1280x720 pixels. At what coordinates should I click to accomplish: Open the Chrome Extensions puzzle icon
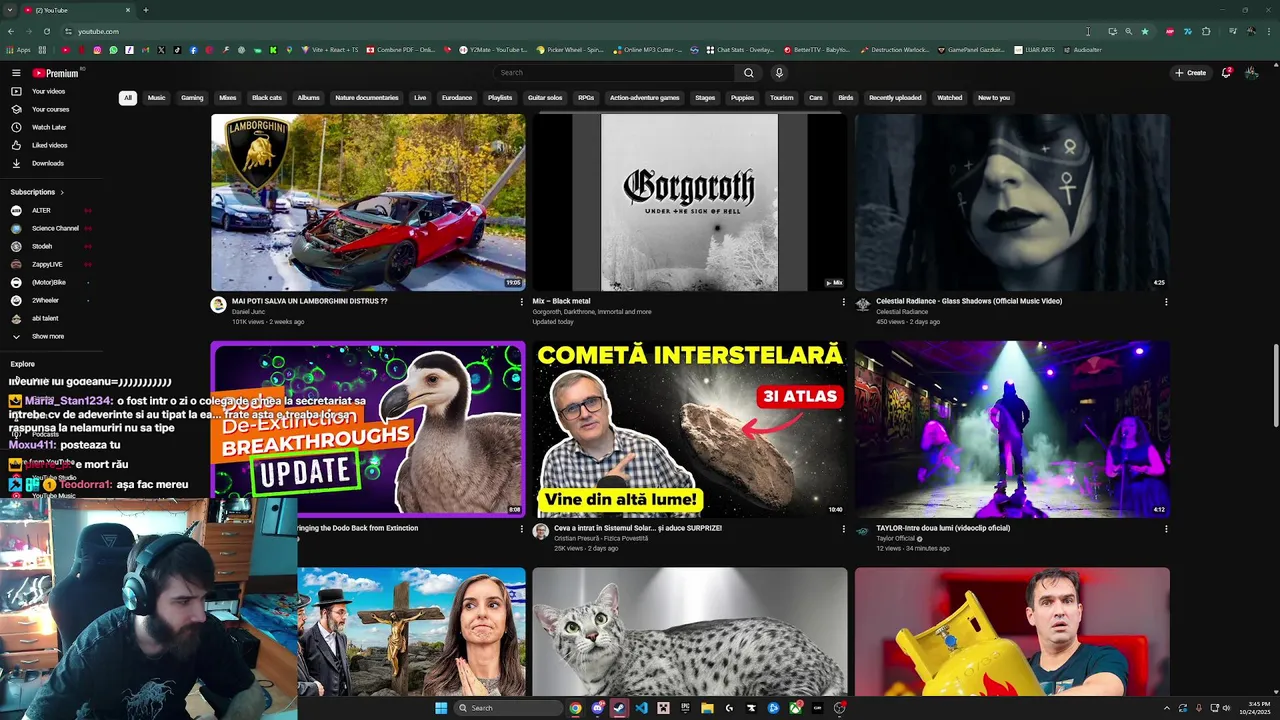[1206, 31]
